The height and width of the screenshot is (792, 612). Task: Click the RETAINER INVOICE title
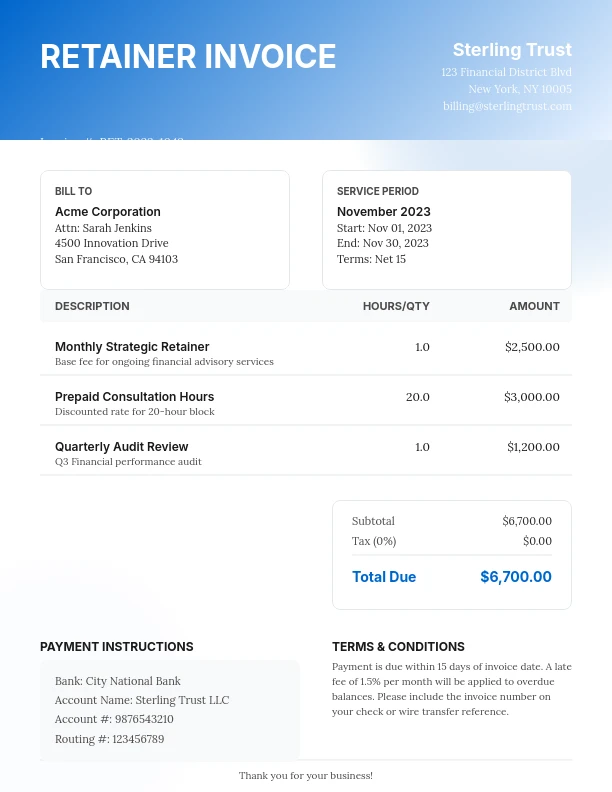tap(188, 57)
